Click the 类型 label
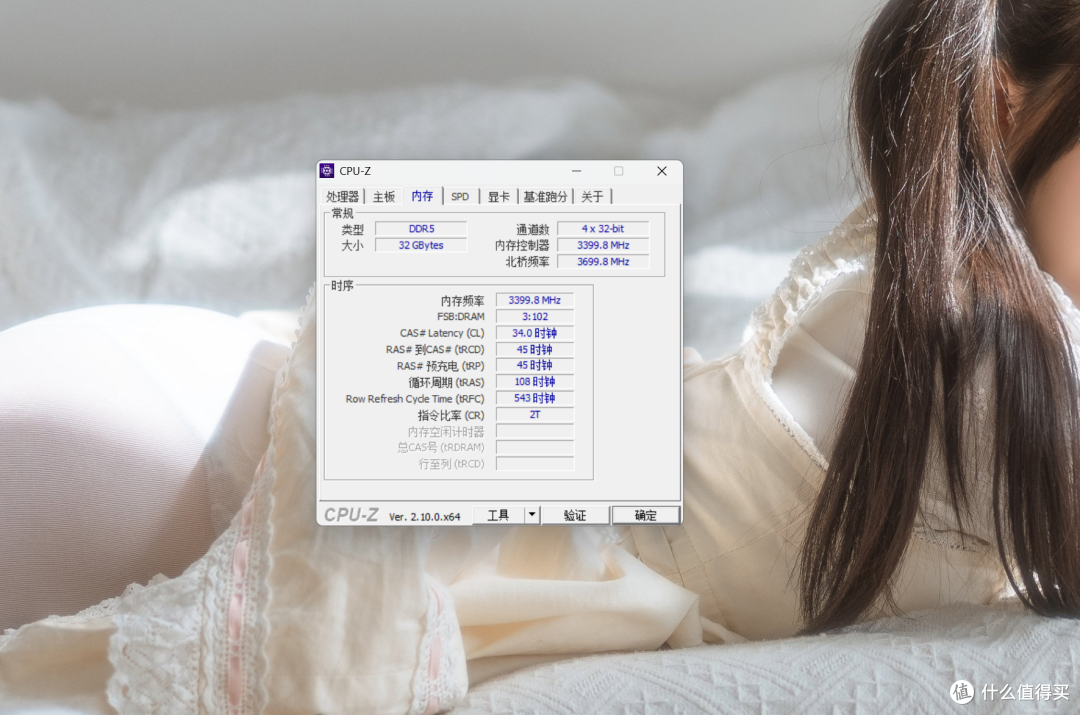 coord(352,229)
